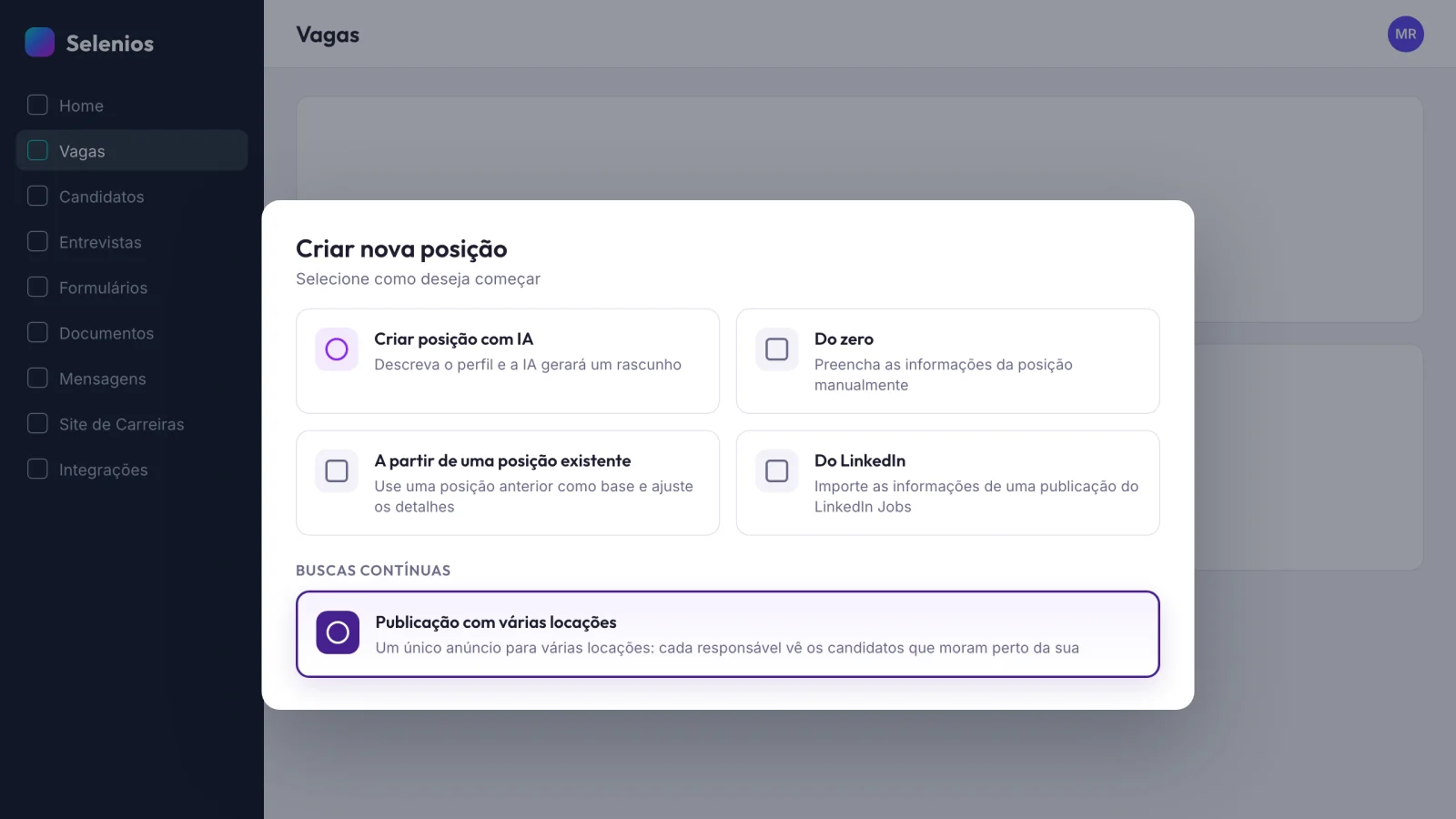The height and width of the screenshot is (819, 1456).
Task: Click the BUSCAS CONTÍNUAS section label
Action: pos(373,571)
